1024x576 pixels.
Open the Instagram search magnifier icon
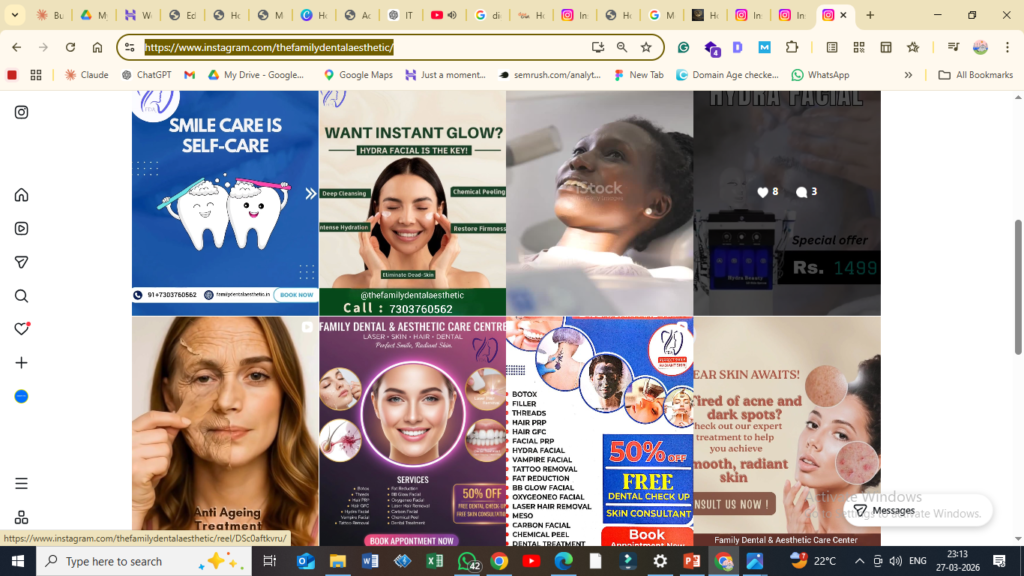pos(21,296)
